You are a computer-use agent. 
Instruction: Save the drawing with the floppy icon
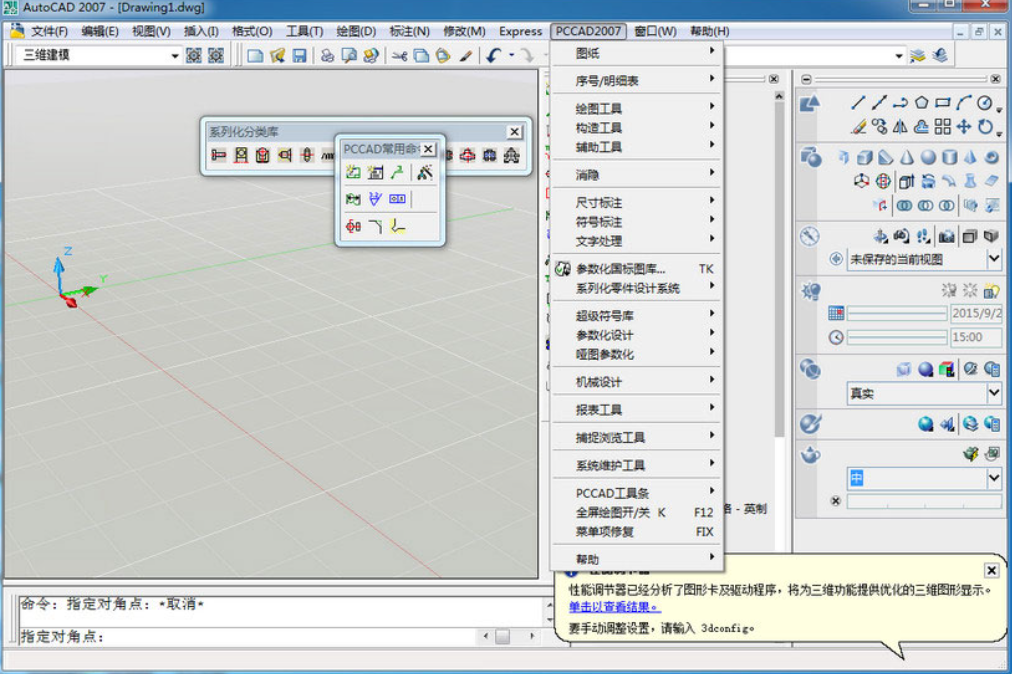(299, 56)
